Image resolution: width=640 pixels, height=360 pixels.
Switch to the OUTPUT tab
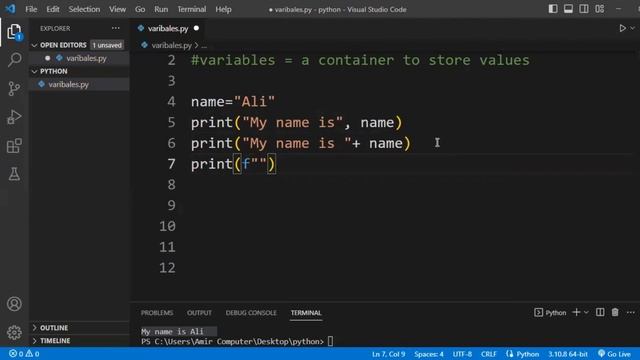click(199, 313)
